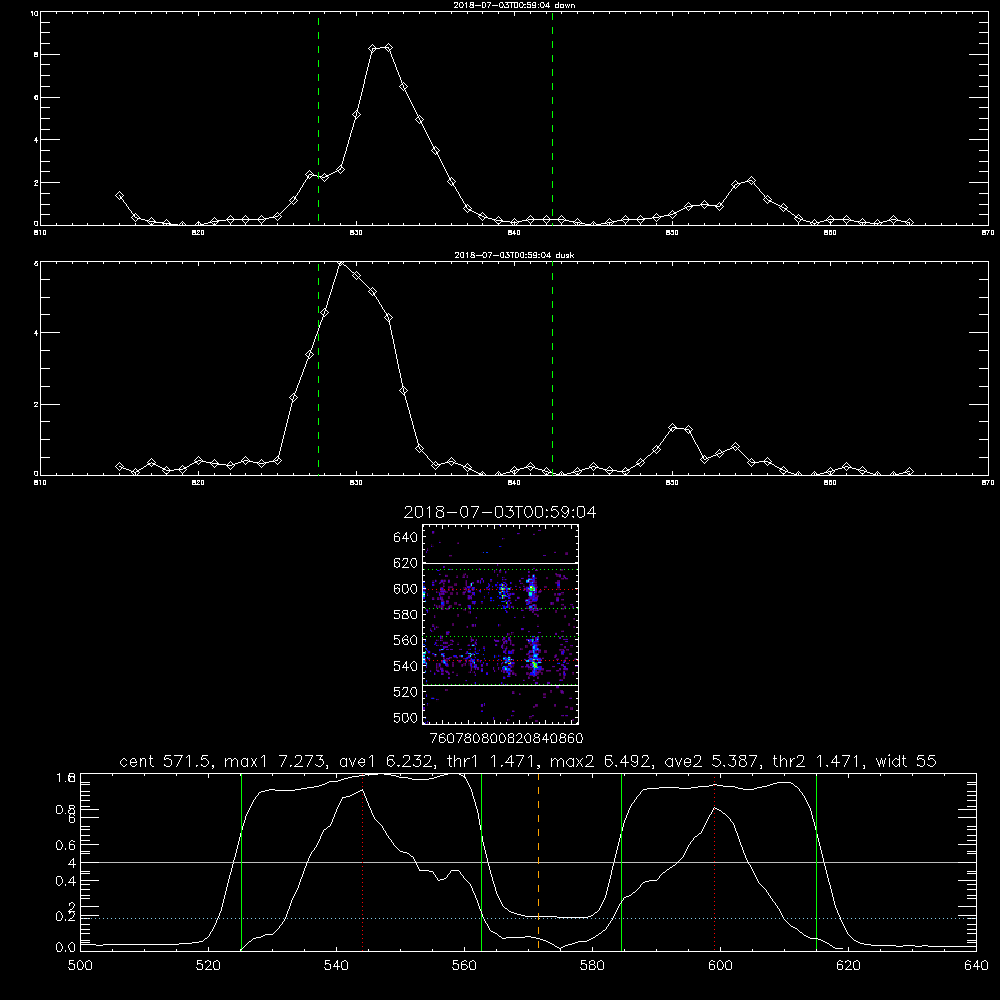This screenshot has height=1000, width=1000.
Task: Click the red dotted peak line near 599
Action: (714, 862)
